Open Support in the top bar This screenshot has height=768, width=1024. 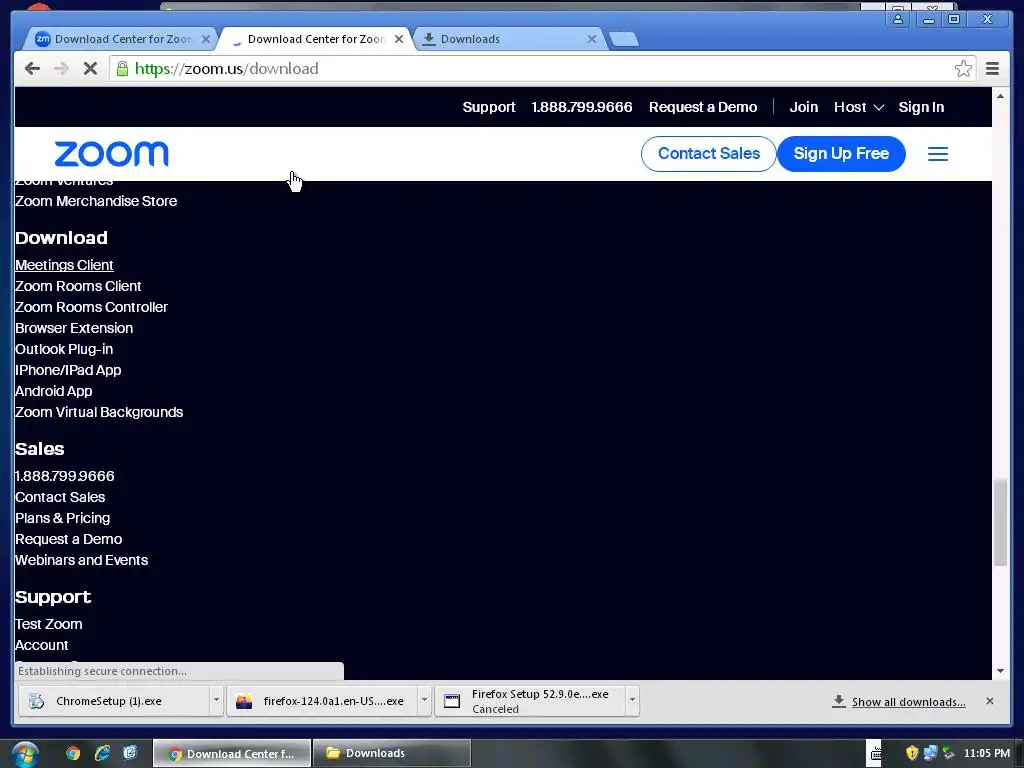(x=488, y=107)
